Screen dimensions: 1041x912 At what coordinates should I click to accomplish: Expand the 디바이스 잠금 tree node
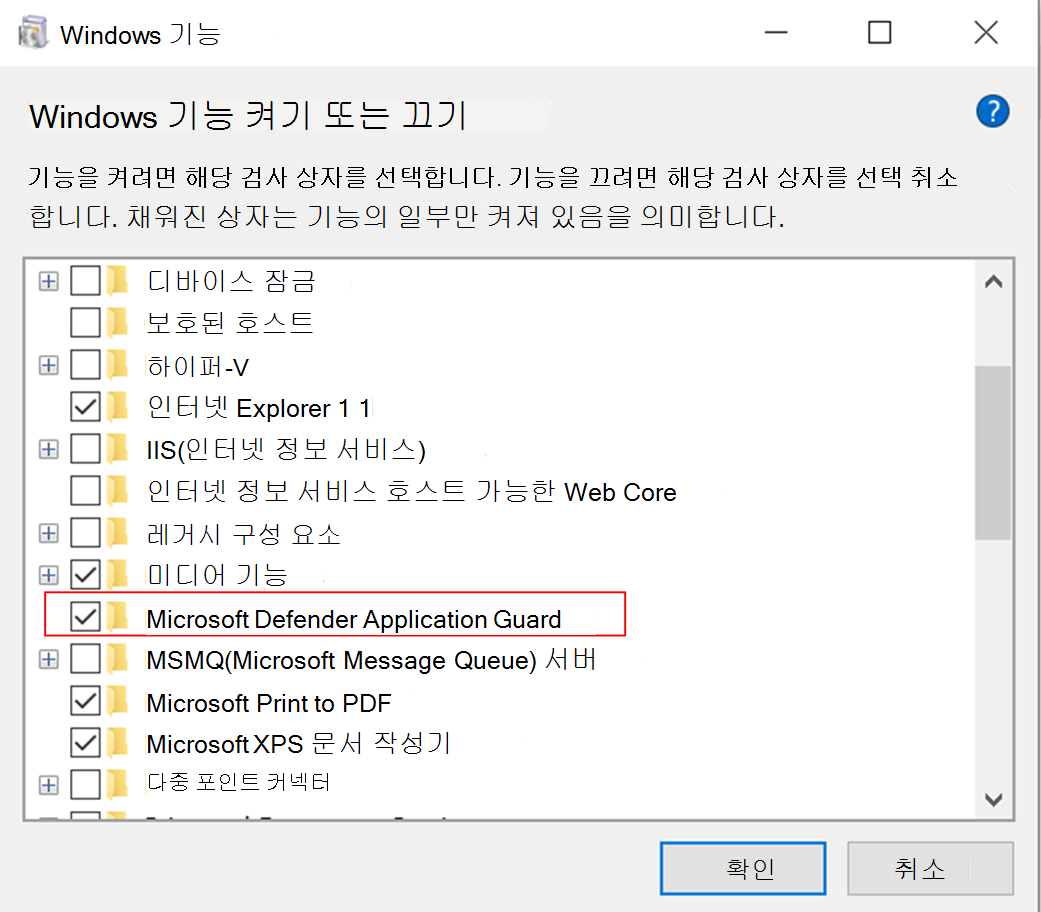[48, 281]
